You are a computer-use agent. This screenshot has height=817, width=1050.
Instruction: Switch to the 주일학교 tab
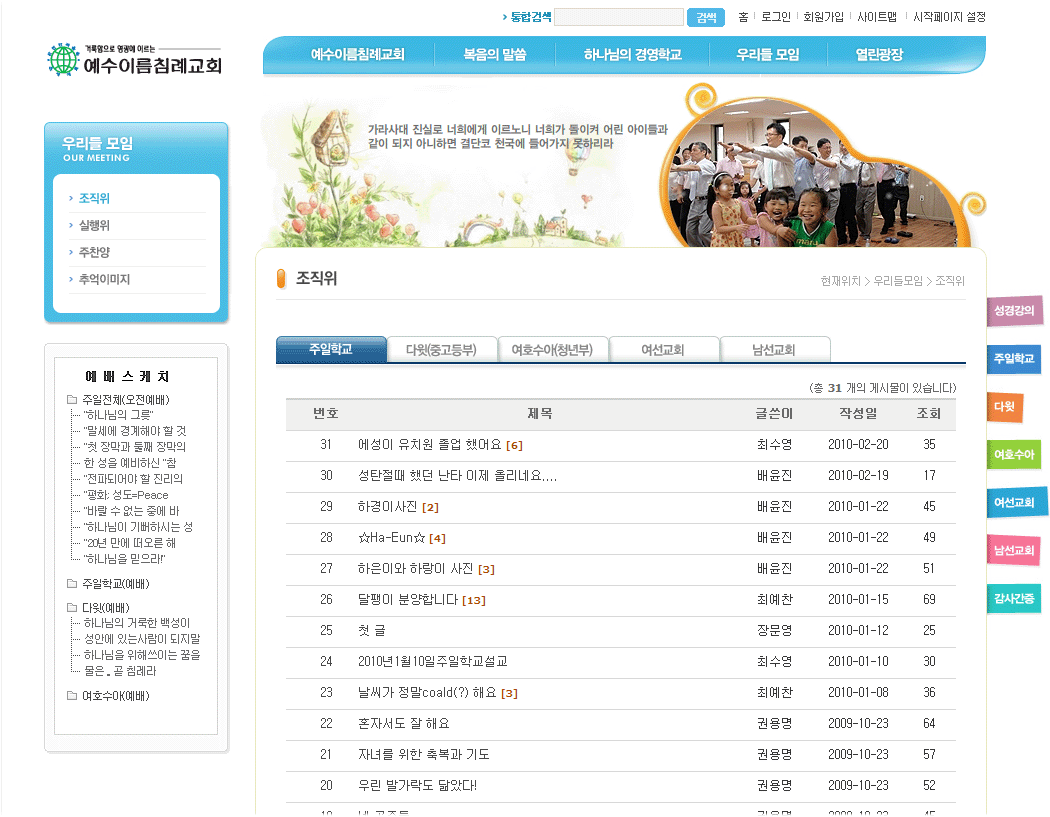pos(331,350)
